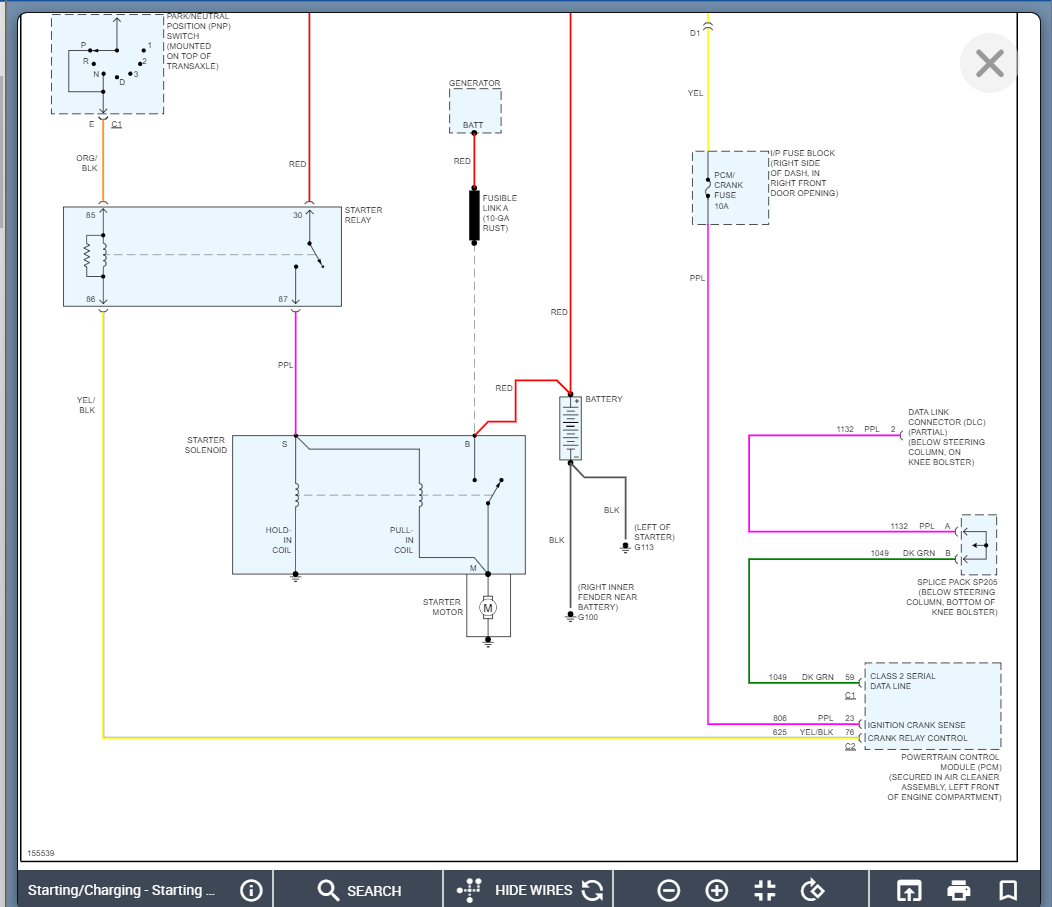
Task: Reset wires with refresh icon
Action: pos(593,890)
